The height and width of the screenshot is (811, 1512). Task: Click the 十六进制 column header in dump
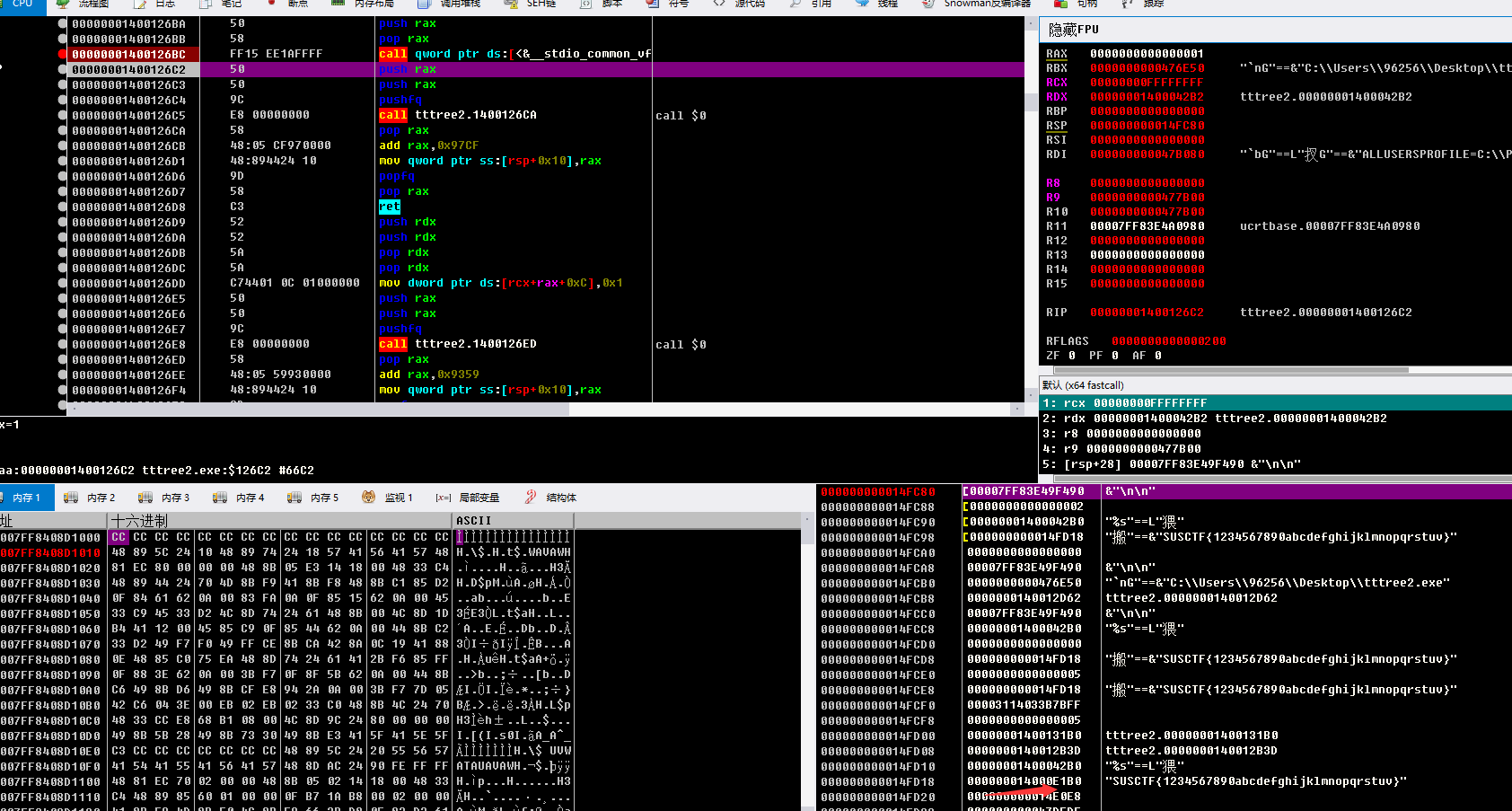pyautogui.click(x=280, y=521)
